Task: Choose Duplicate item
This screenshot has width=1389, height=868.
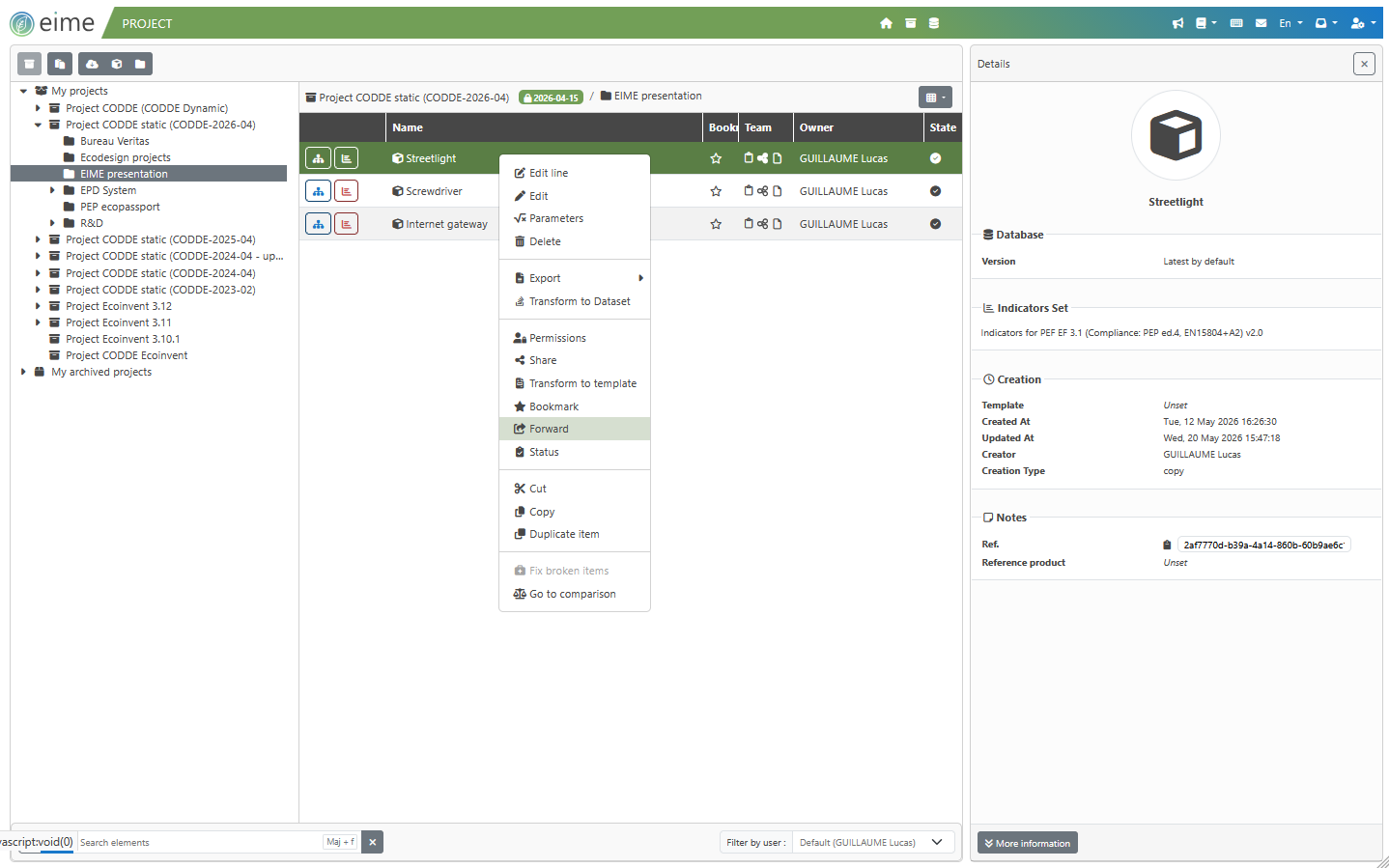Action: (x=575, y=534)
